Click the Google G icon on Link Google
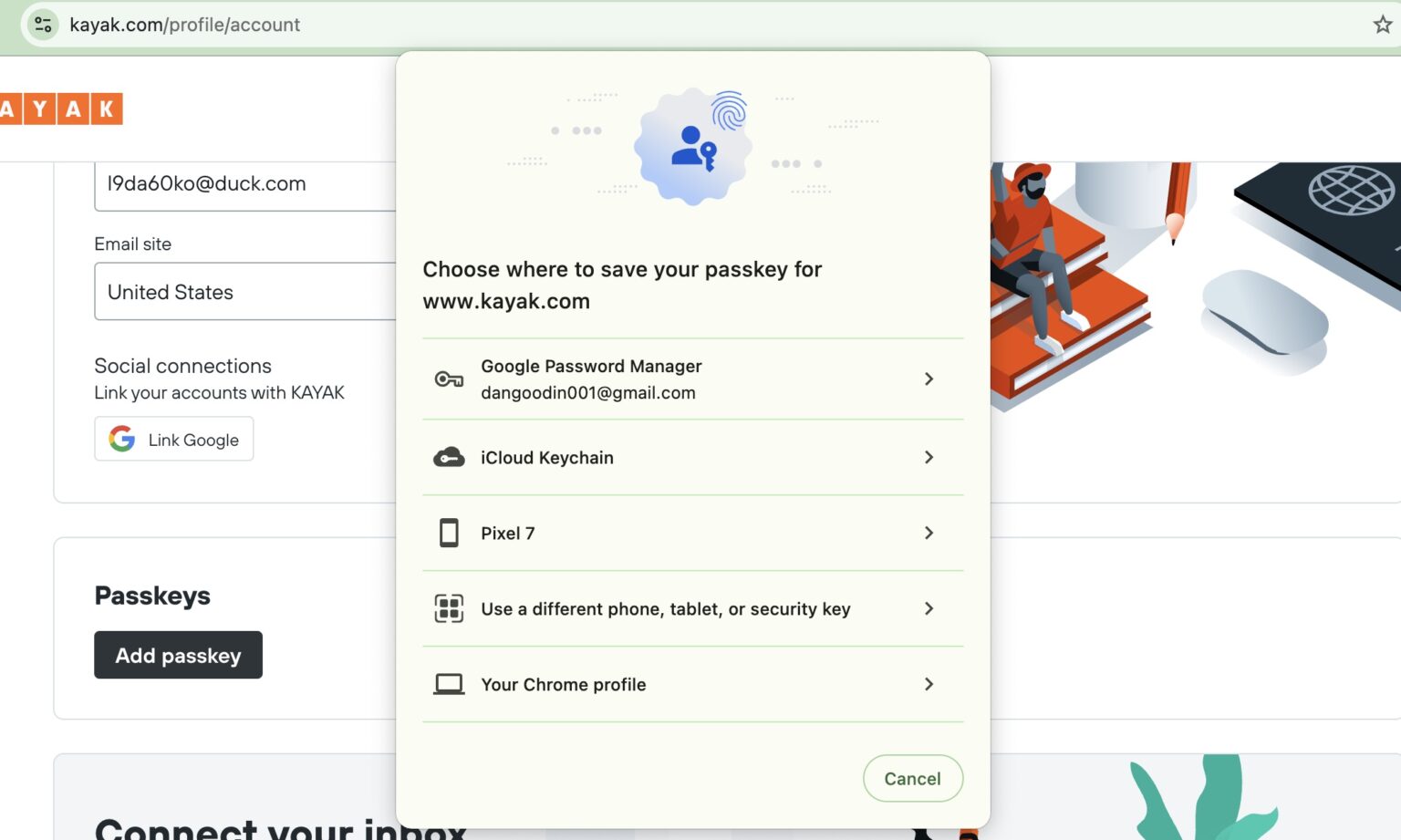 point(120,439)
